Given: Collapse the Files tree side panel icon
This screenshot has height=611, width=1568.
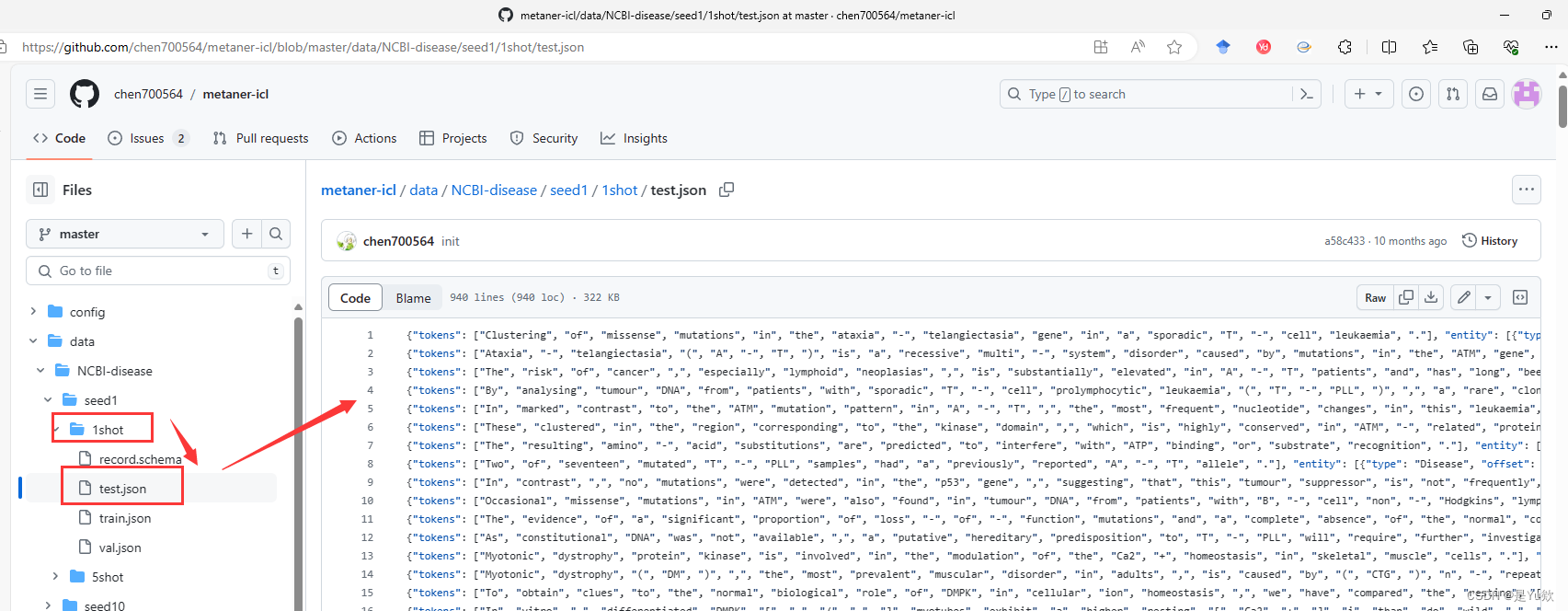Looking at the screenshot, I should pyautogui.click(x=40, y=190).
